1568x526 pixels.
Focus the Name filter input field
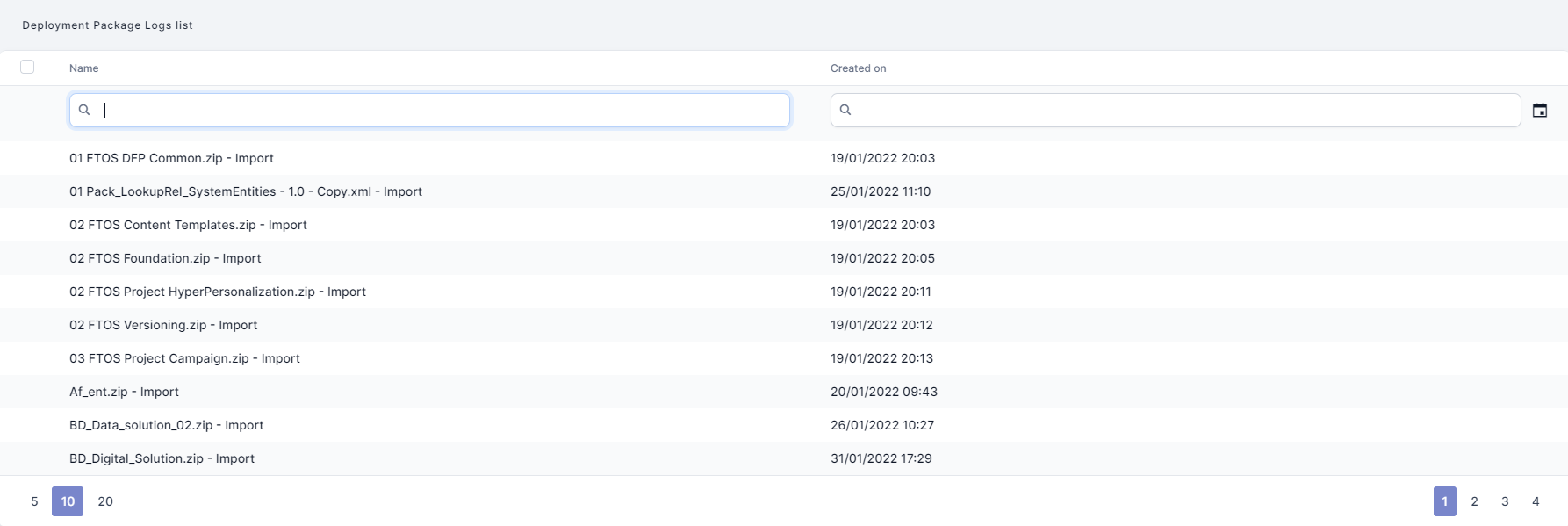[439, 110]
